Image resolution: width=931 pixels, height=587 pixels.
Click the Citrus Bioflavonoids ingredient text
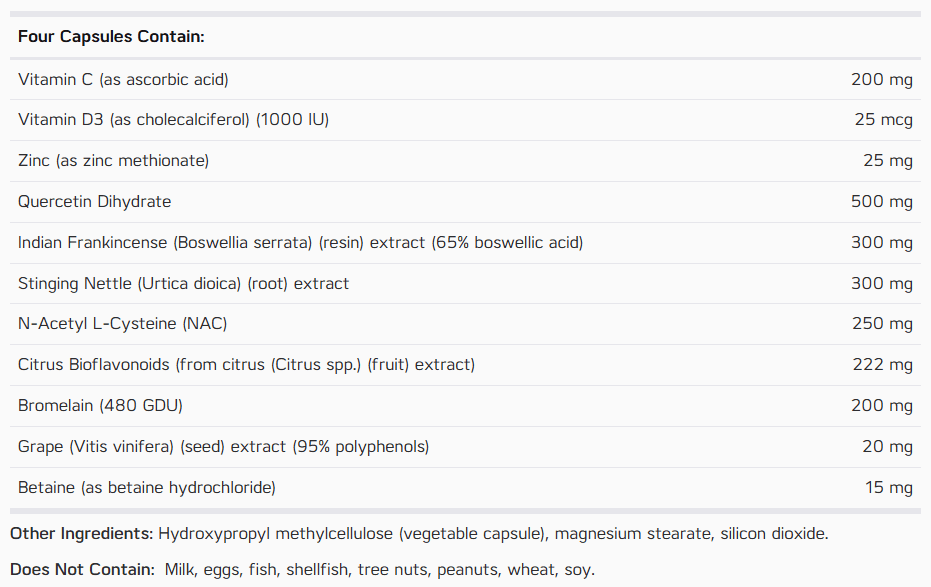coord(246,364)
